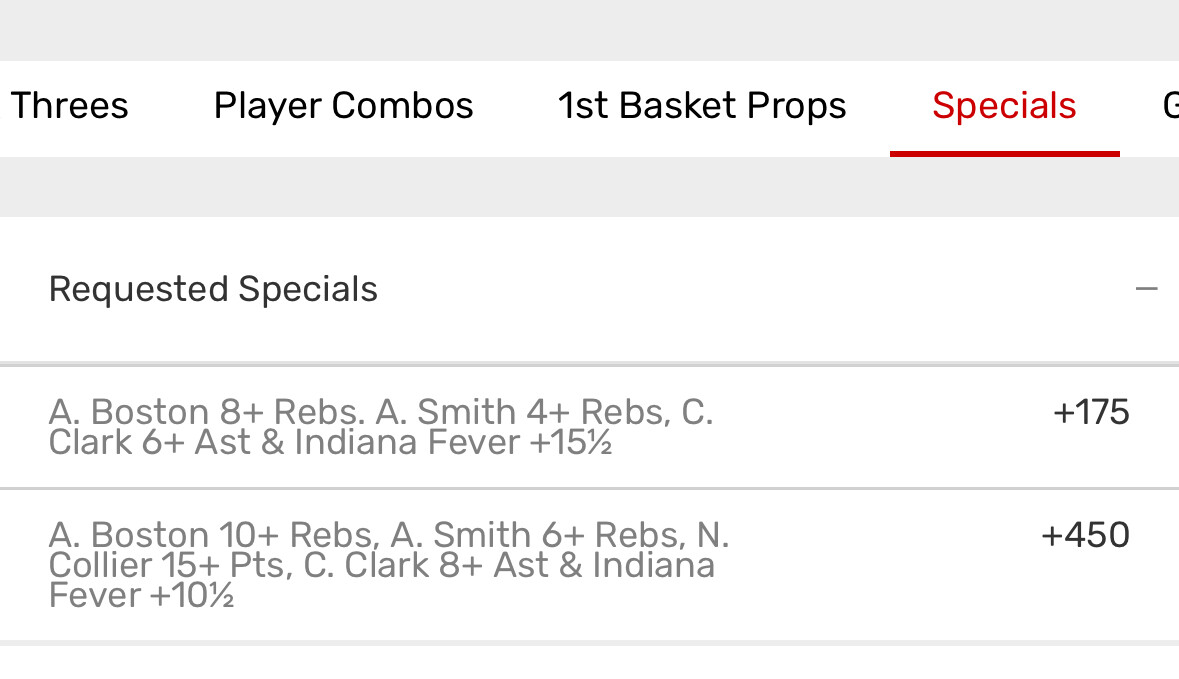Pick the +175 odds

1091,412
